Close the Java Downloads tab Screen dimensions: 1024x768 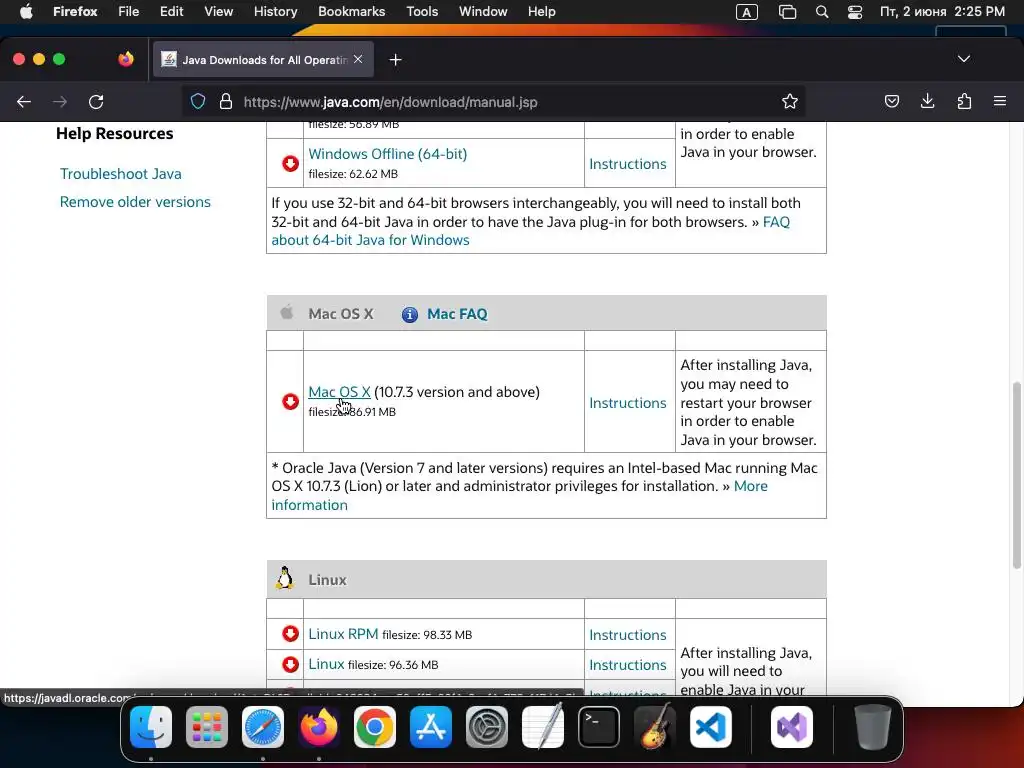tap(358, 59)
